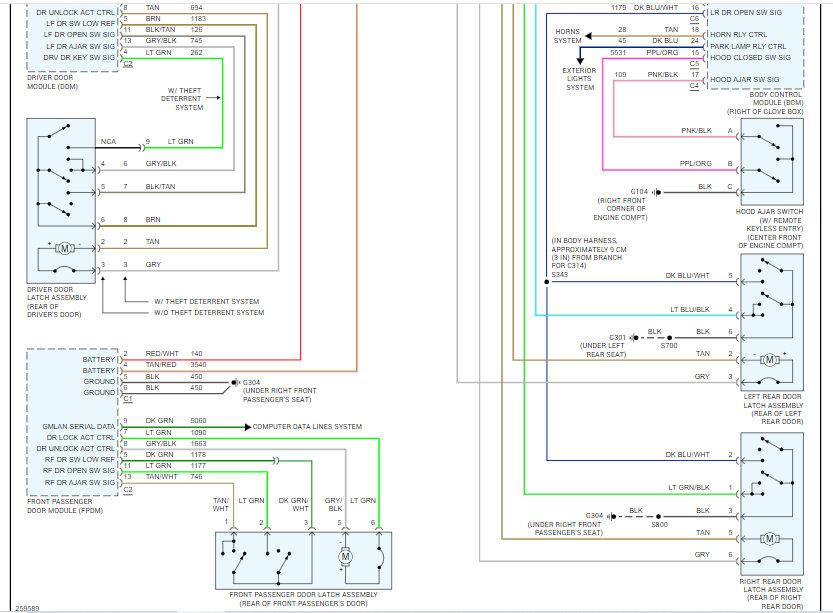Click circuit number 262 on LT GRN wire
The image size is (833, 613).
pyautogui.click(x=197, y=53)
